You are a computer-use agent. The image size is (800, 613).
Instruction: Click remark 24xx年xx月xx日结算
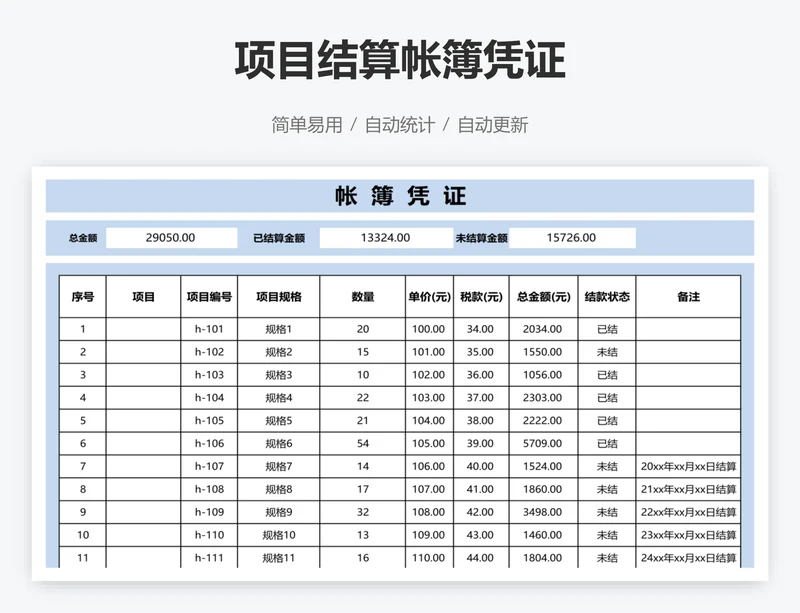click(688, 558)
